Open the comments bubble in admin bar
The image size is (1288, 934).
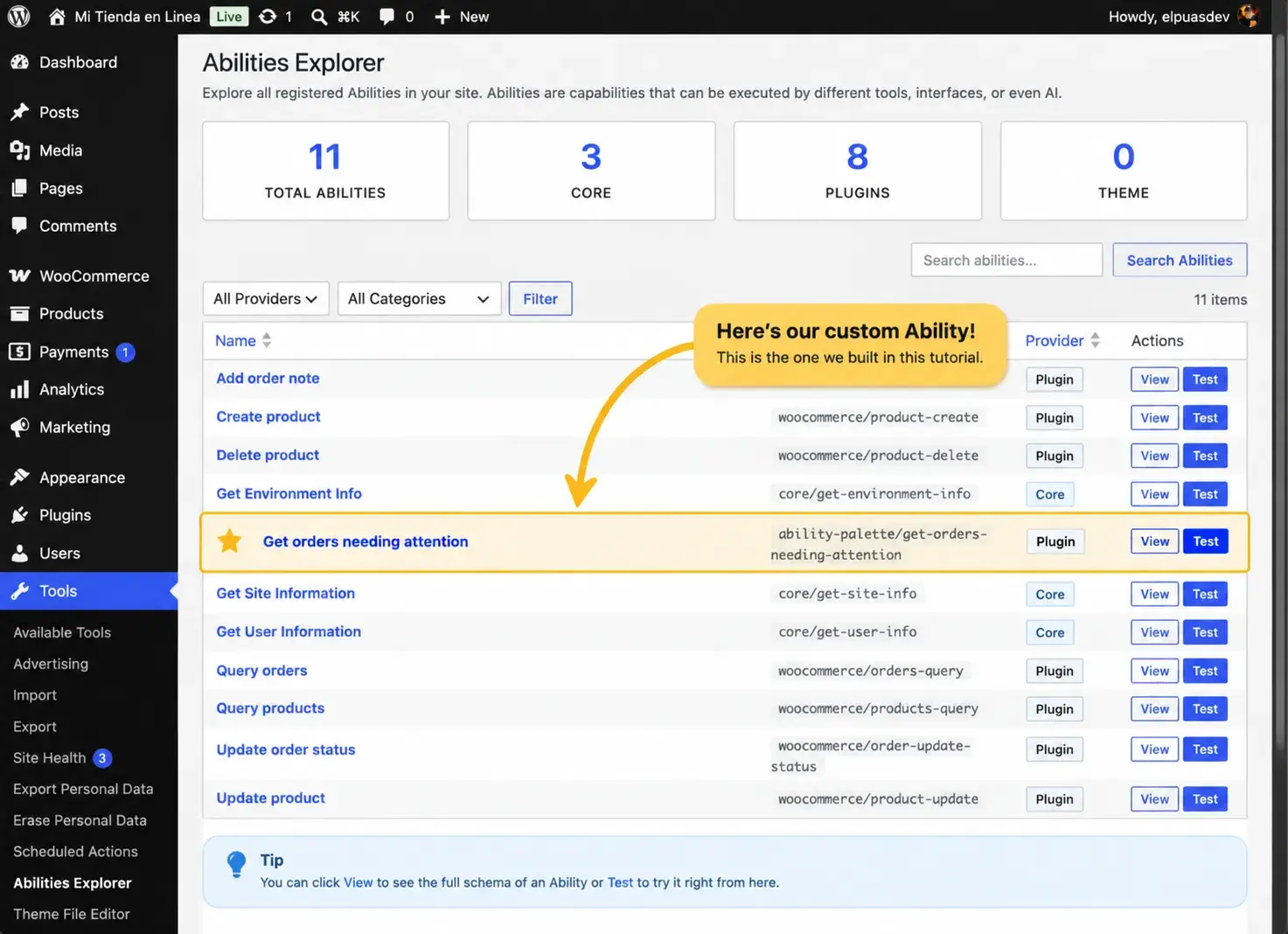[386, 17]
